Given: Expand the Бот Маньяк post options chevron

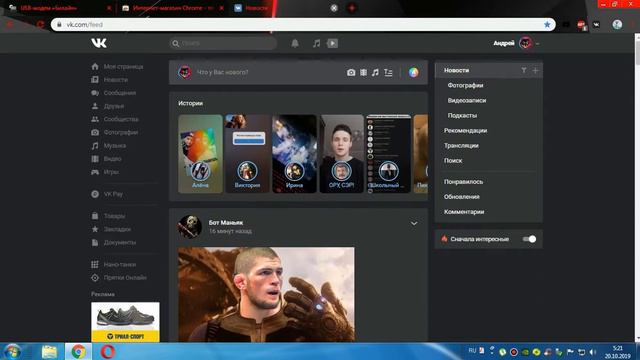Looking at the screenshot, I should click(414, 224).
